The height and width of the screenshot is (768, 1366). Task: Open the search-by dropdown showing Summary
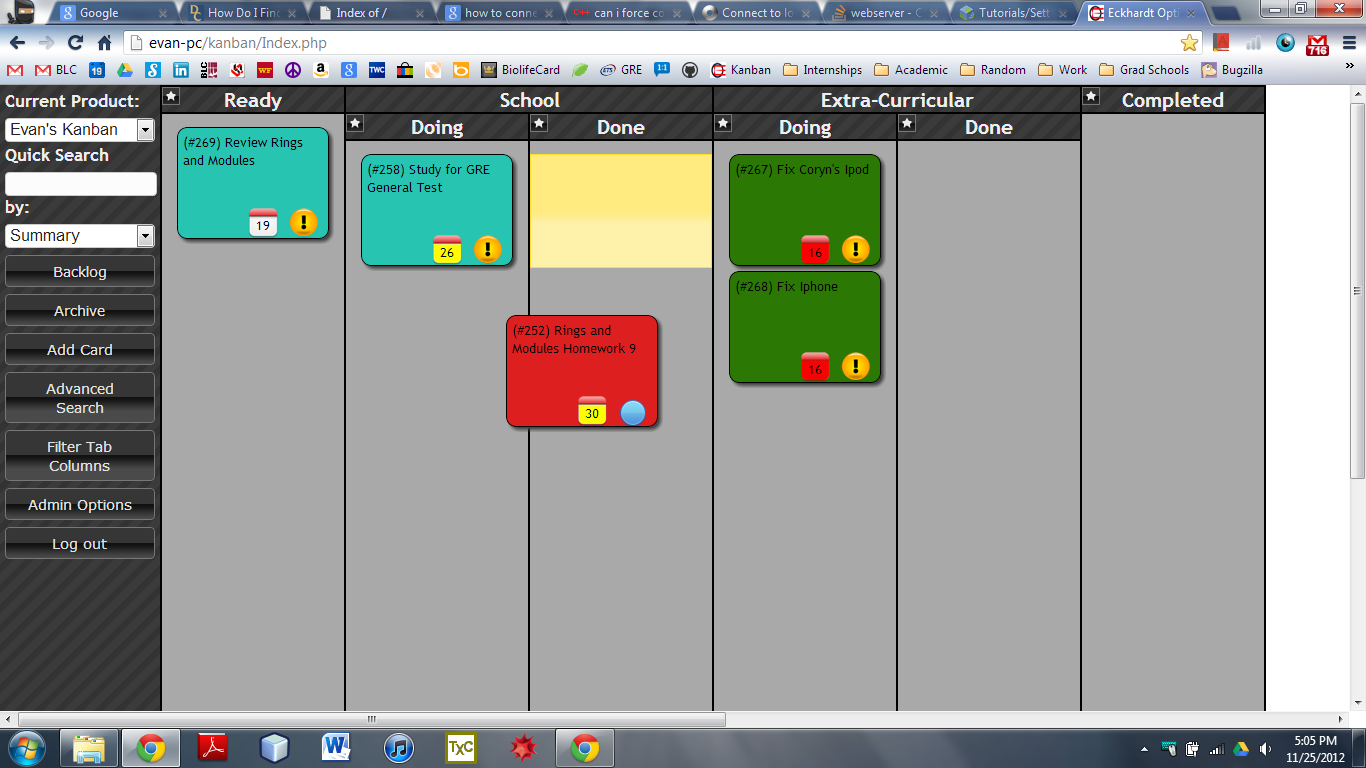tap(80, 236)
